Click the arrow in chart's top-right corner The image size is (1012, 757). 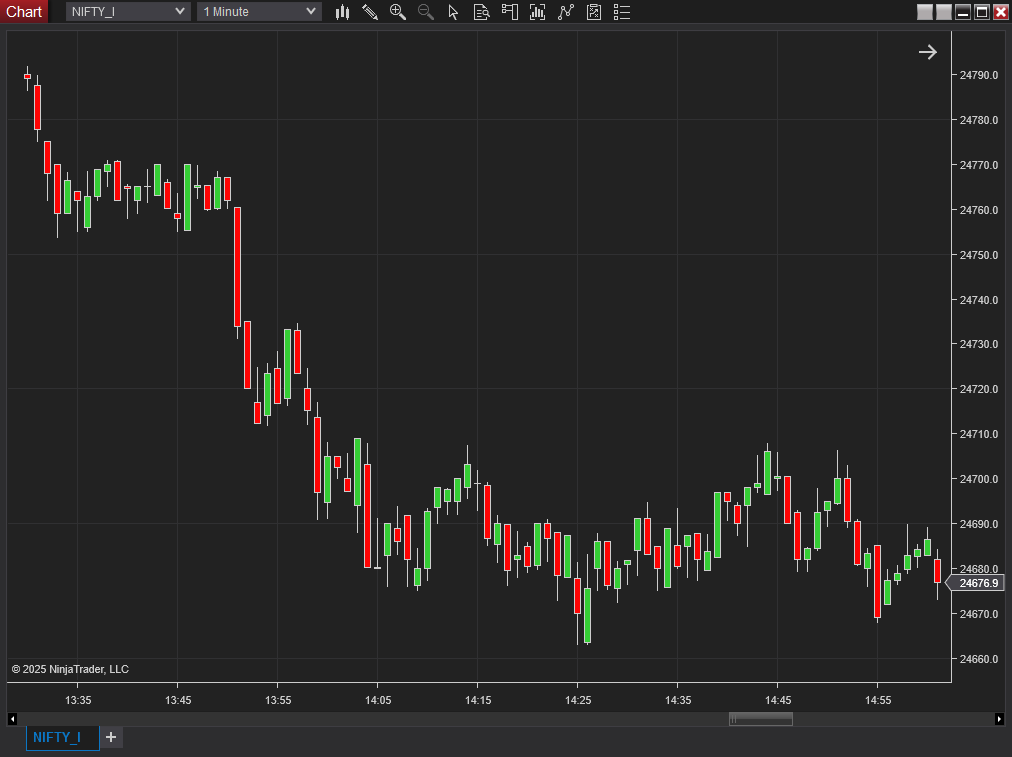coord(928,52)
